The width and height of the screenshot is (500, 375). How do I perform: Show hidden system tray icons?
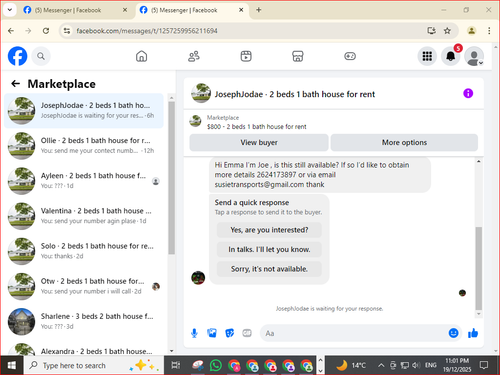(381, 365)
